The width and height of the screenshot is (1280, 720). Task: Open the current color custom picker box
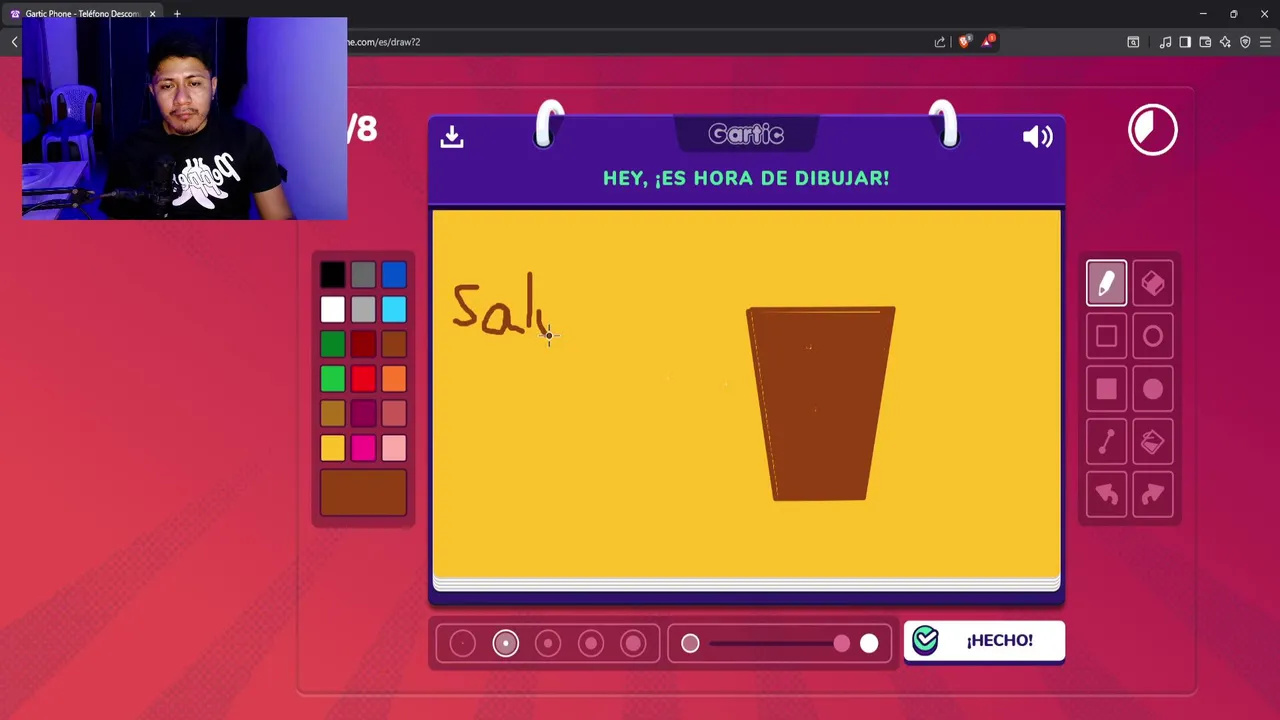coord(363,493)
